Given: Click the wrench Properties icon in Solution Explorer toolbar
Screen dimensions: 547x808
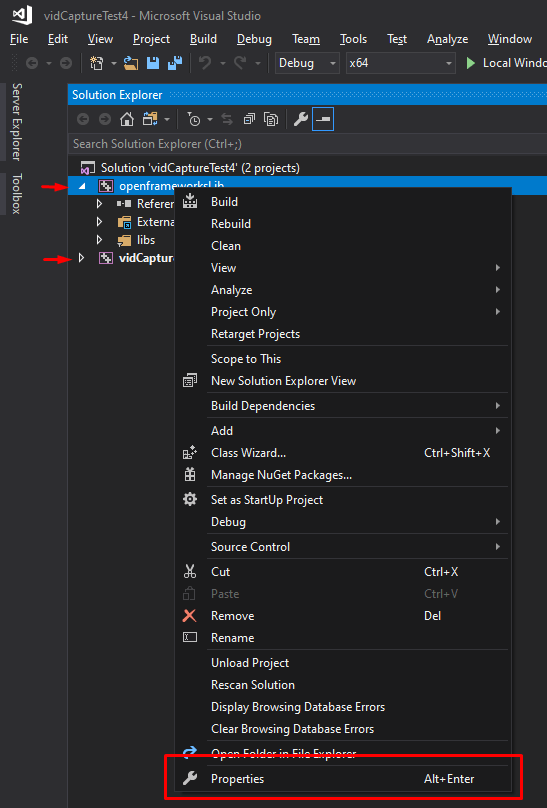Looking at the screenshot, I should (301, 120).
